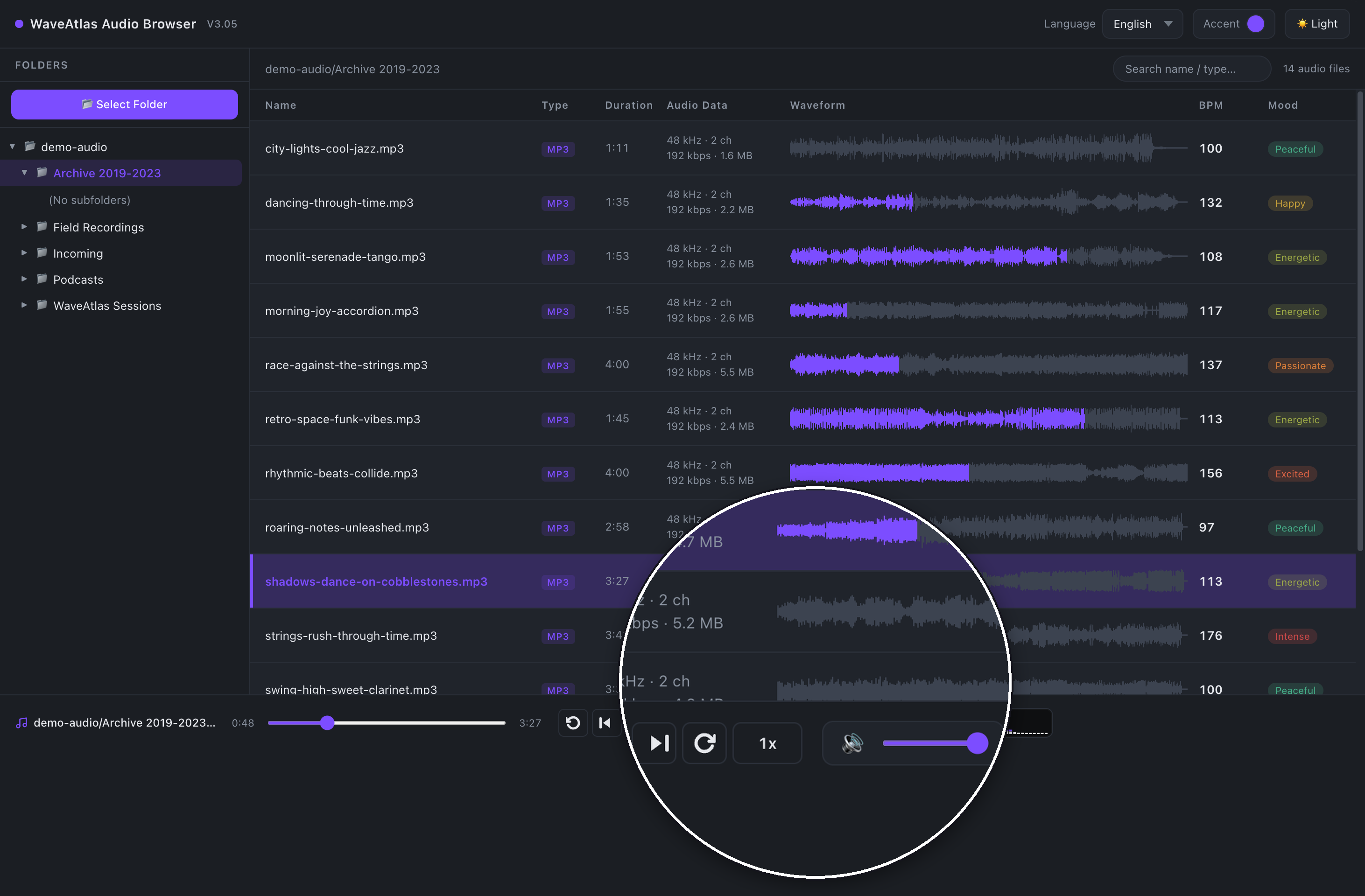1365x896 pixels.
Task: Collapse the demo-audio tree arrow
Action: (x=12, y=147)
